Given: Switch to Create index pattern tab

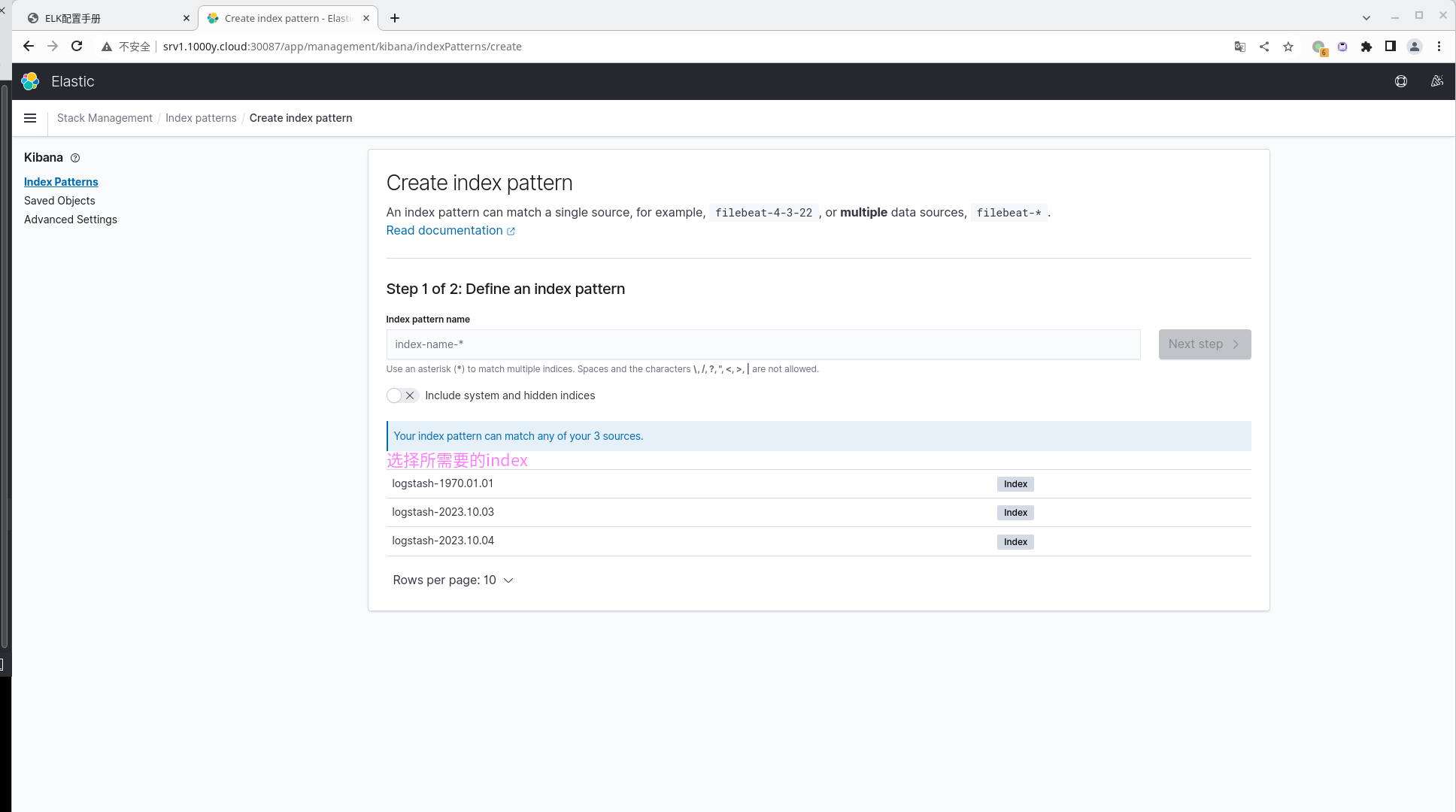Looking at the screenshot, I should pos(287,18).
